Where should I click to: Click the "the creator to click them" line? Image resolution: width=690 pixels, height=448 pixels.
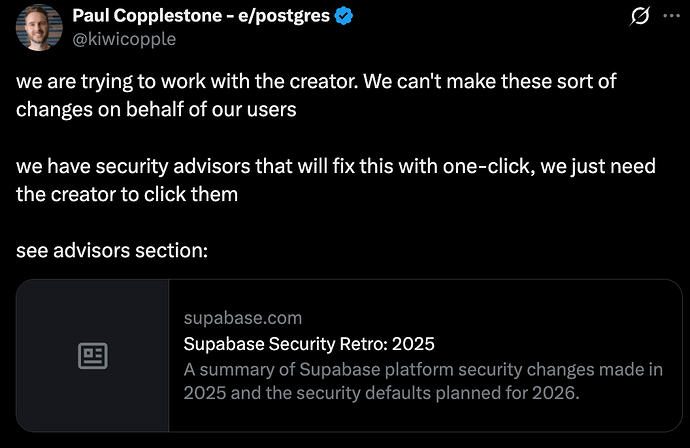(127, 194)
